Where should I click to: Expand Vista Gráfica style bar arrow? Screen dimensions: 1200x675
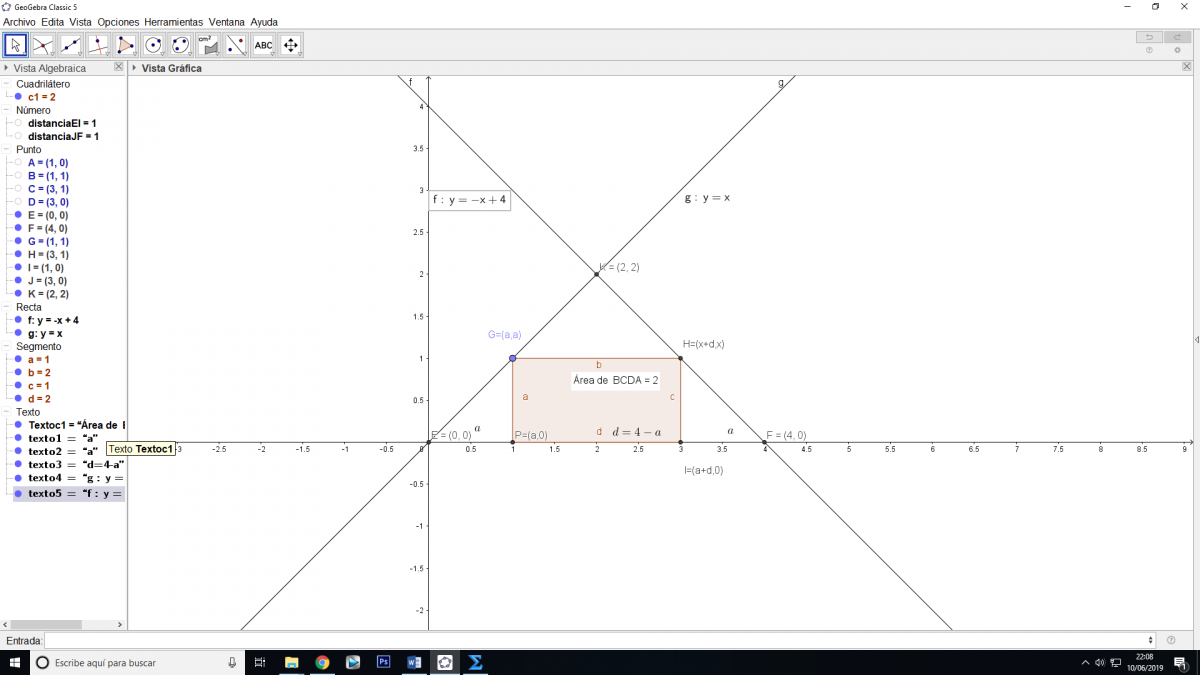click(134, 68)
